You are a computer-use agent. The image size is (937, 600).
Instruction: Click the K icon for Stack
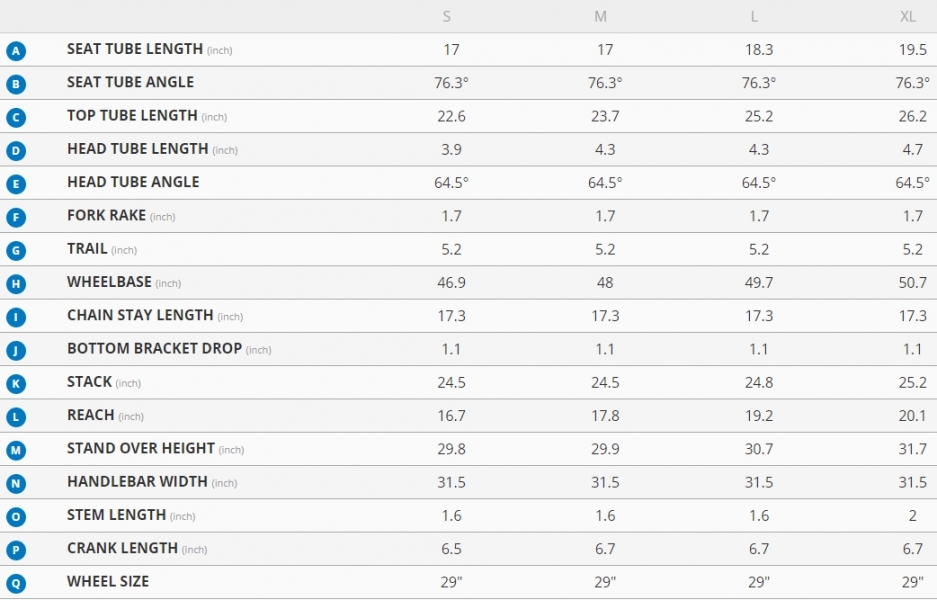coord(16,383)
